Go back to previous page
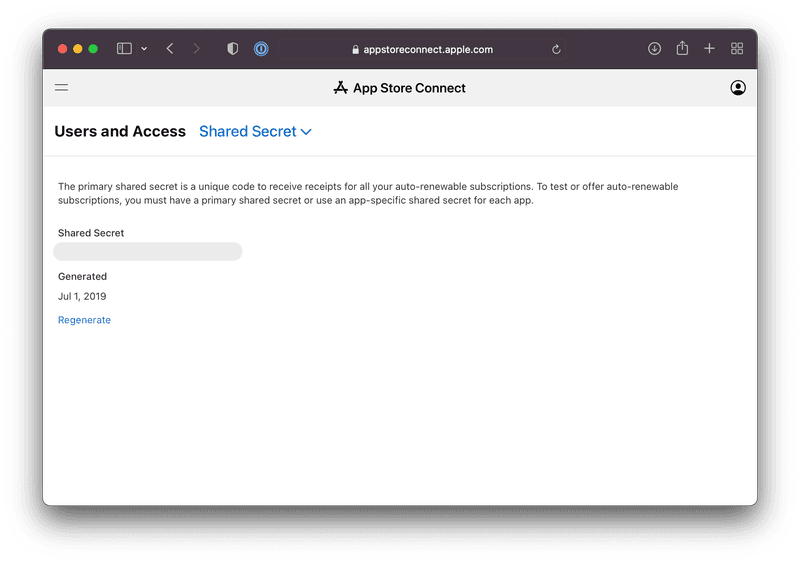This screenshot has height=562, width=800. click(170, 48)
